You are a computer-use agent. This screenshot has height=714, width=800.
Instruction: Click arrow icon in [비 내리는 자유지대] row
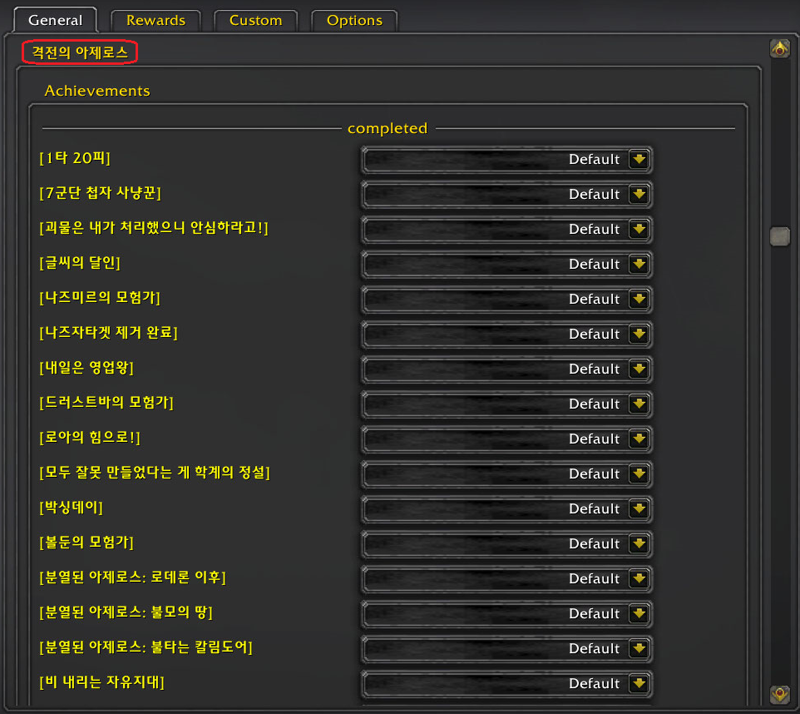click(639, 684)
